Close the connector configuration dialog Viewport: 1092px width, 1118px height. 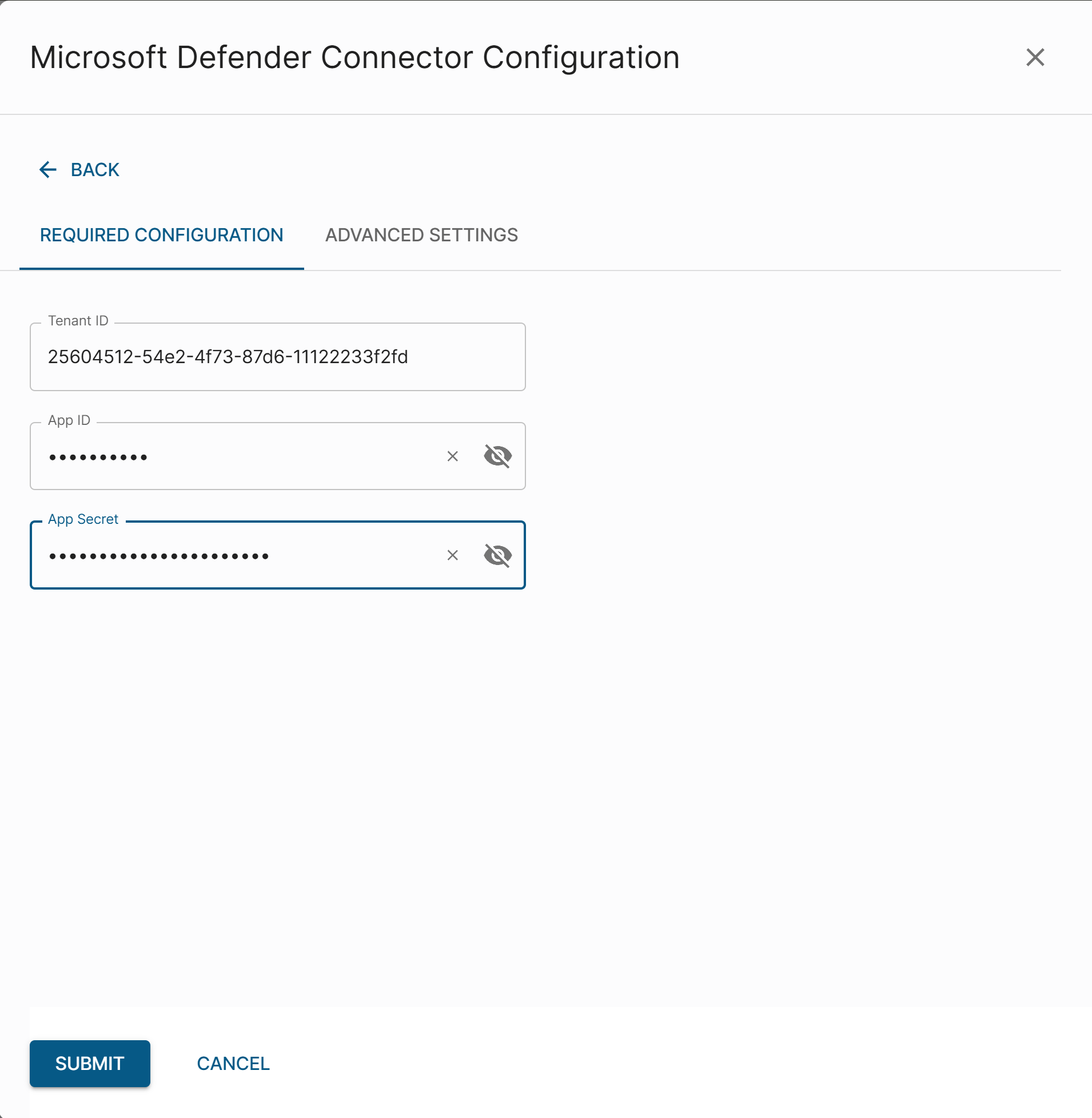[x=1035, y=57]
